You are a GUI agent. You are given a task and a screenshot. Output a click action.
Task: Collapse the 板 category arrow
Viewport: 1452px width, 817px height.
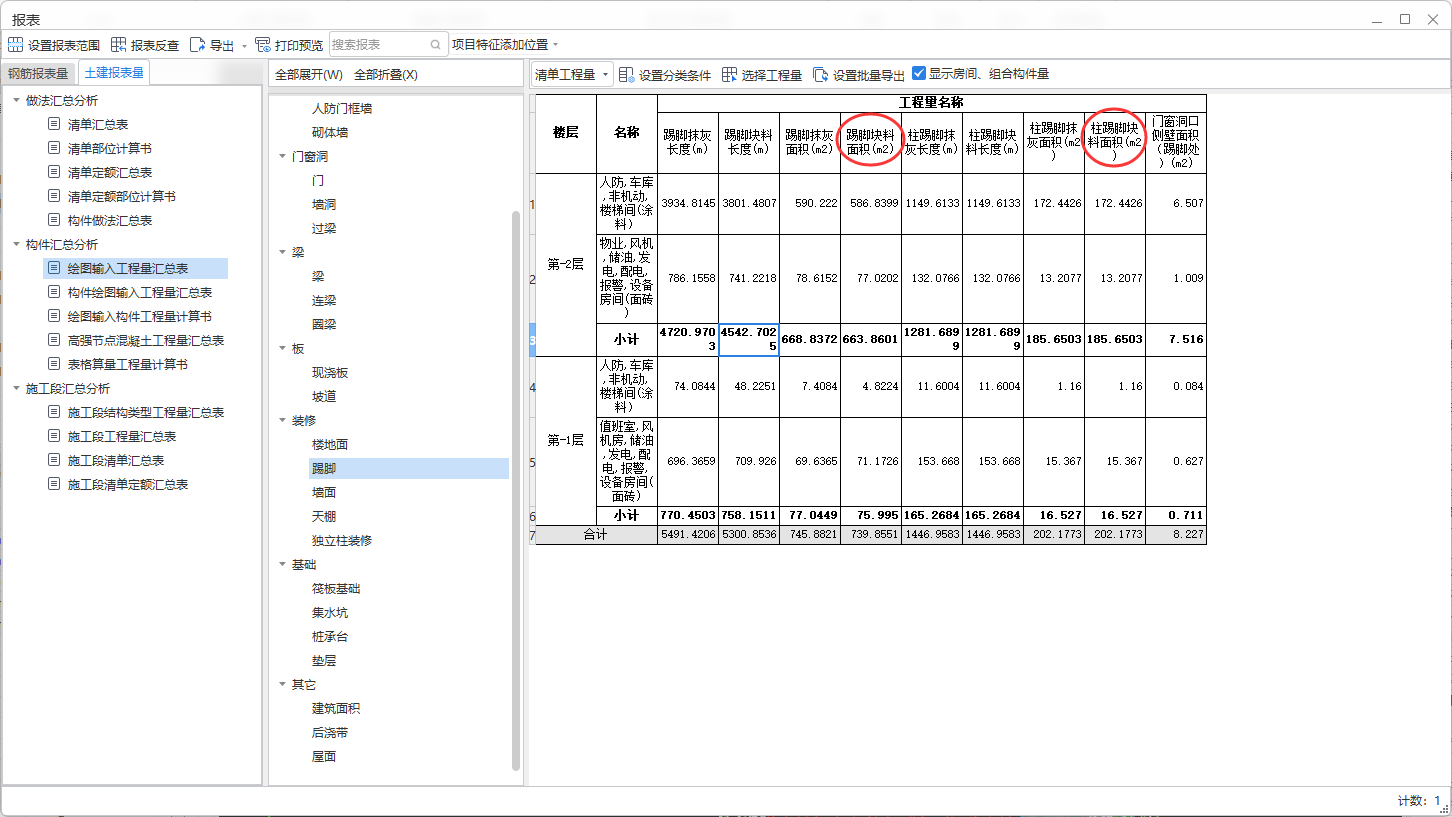point(282,349)
